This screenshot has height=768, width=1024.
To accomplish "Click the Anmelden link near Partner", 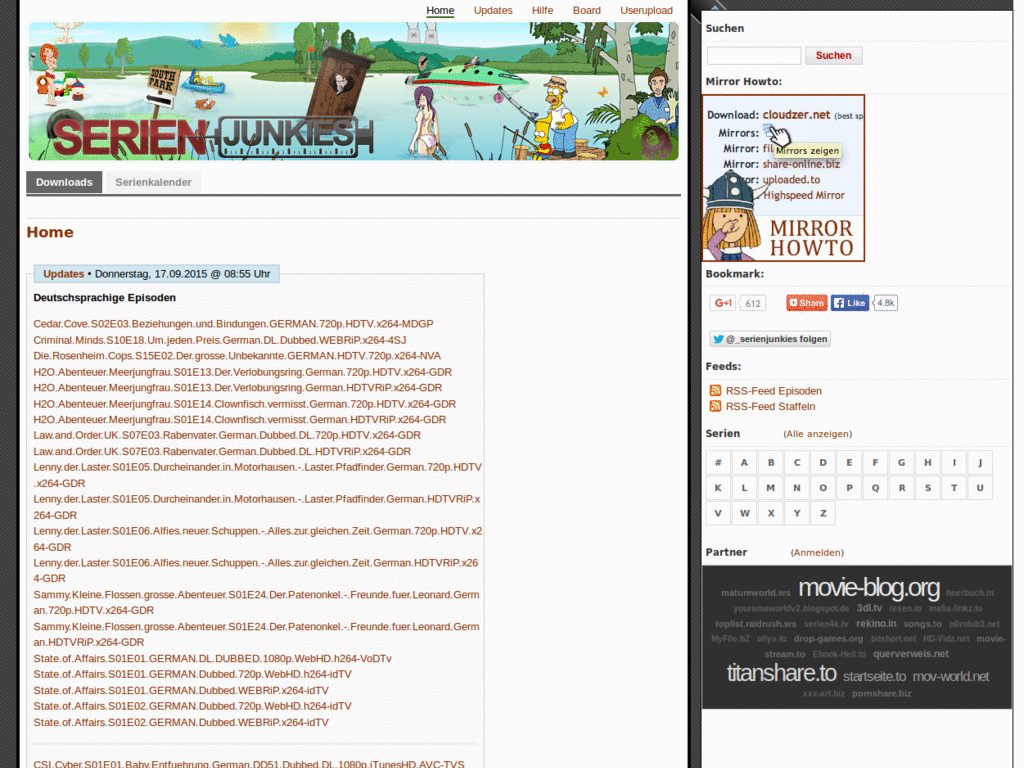I will click(x=817, y=552).
